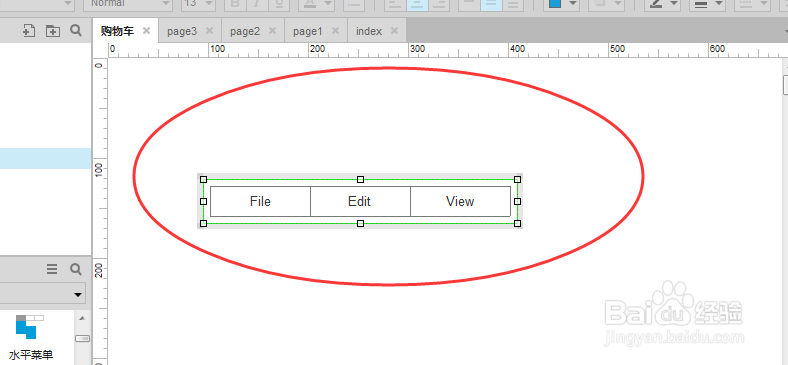This screenshot has width=788, height=365.
Task: Click the outer shadow toolbar icon
Action: pos(600,4)
